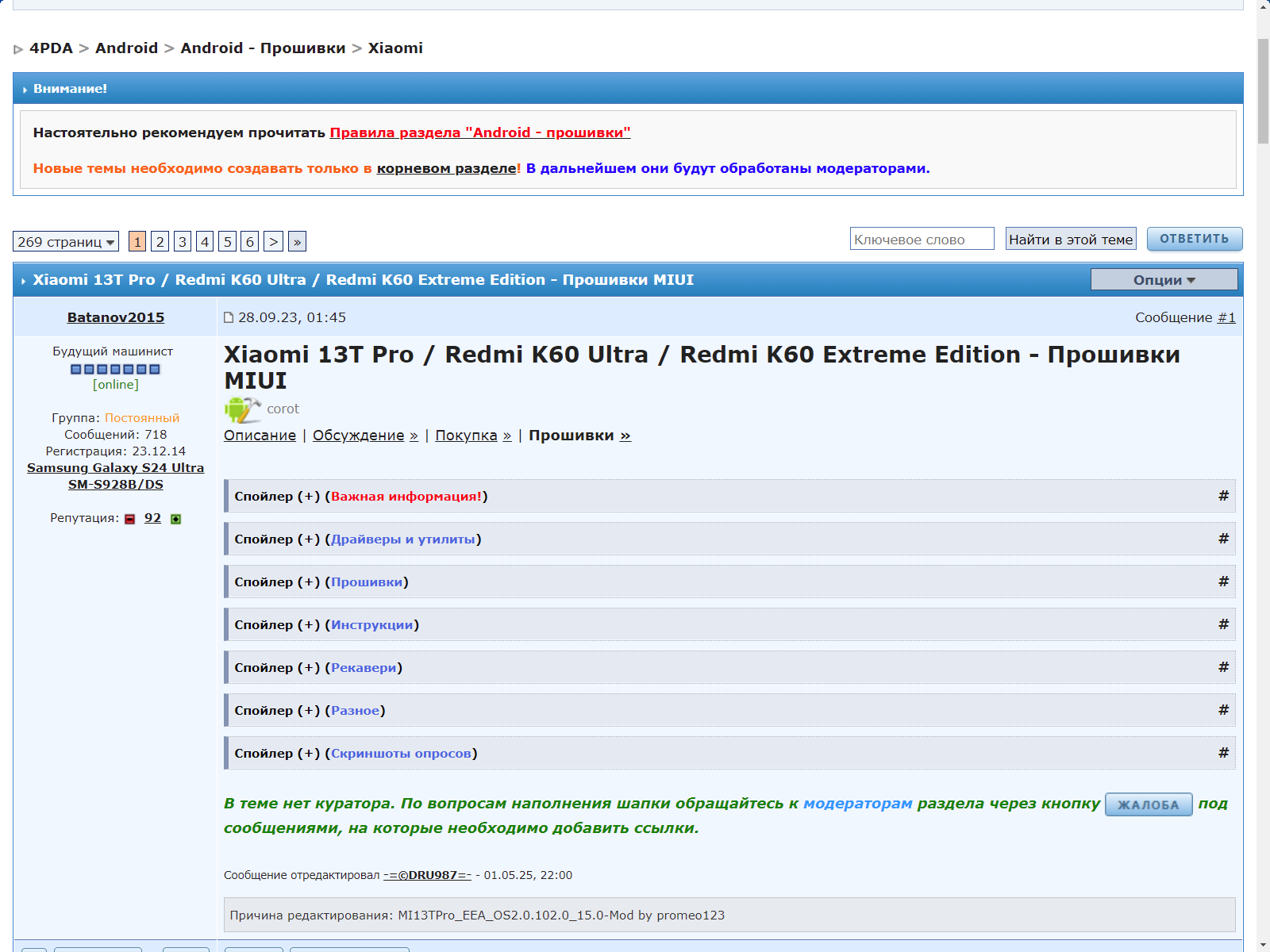
Task: Click the post page icon before the date
Action: coord(229,317)
